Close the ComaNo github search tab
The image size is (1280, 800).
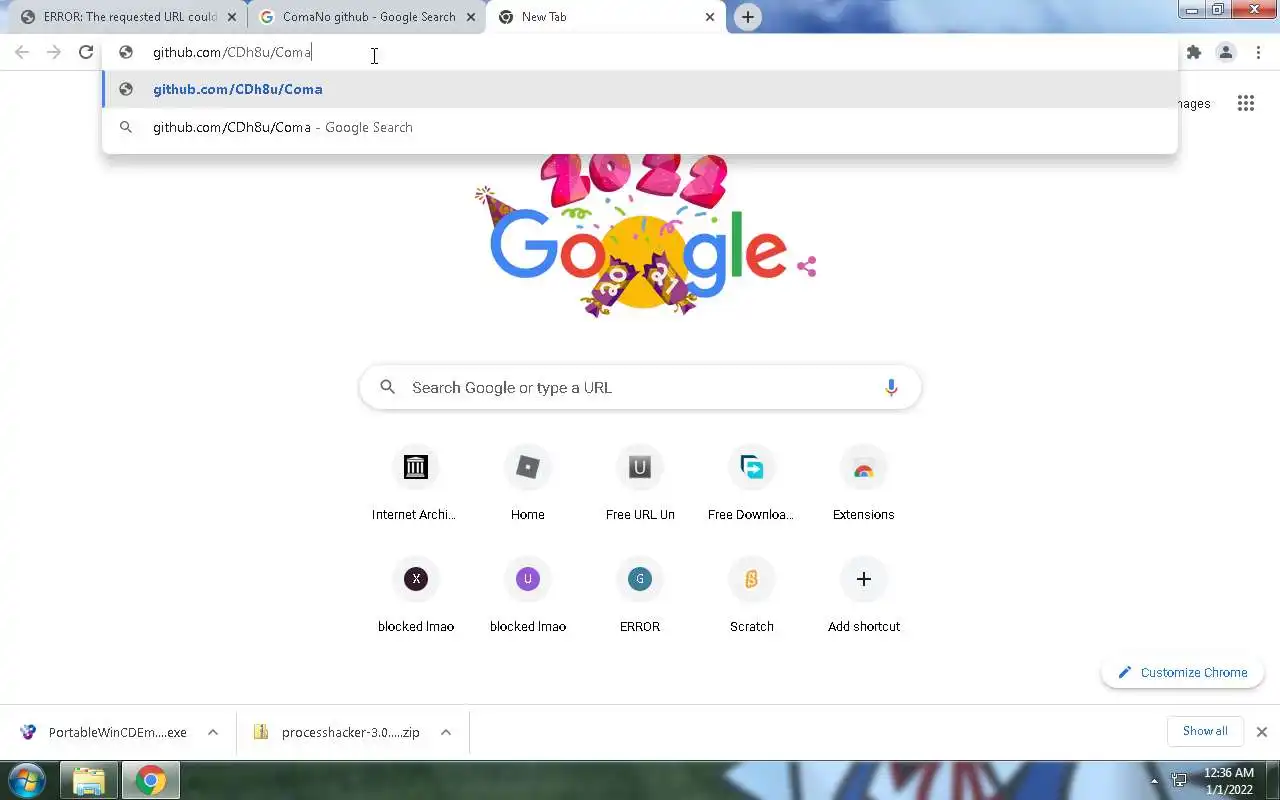tap(471, 17)
